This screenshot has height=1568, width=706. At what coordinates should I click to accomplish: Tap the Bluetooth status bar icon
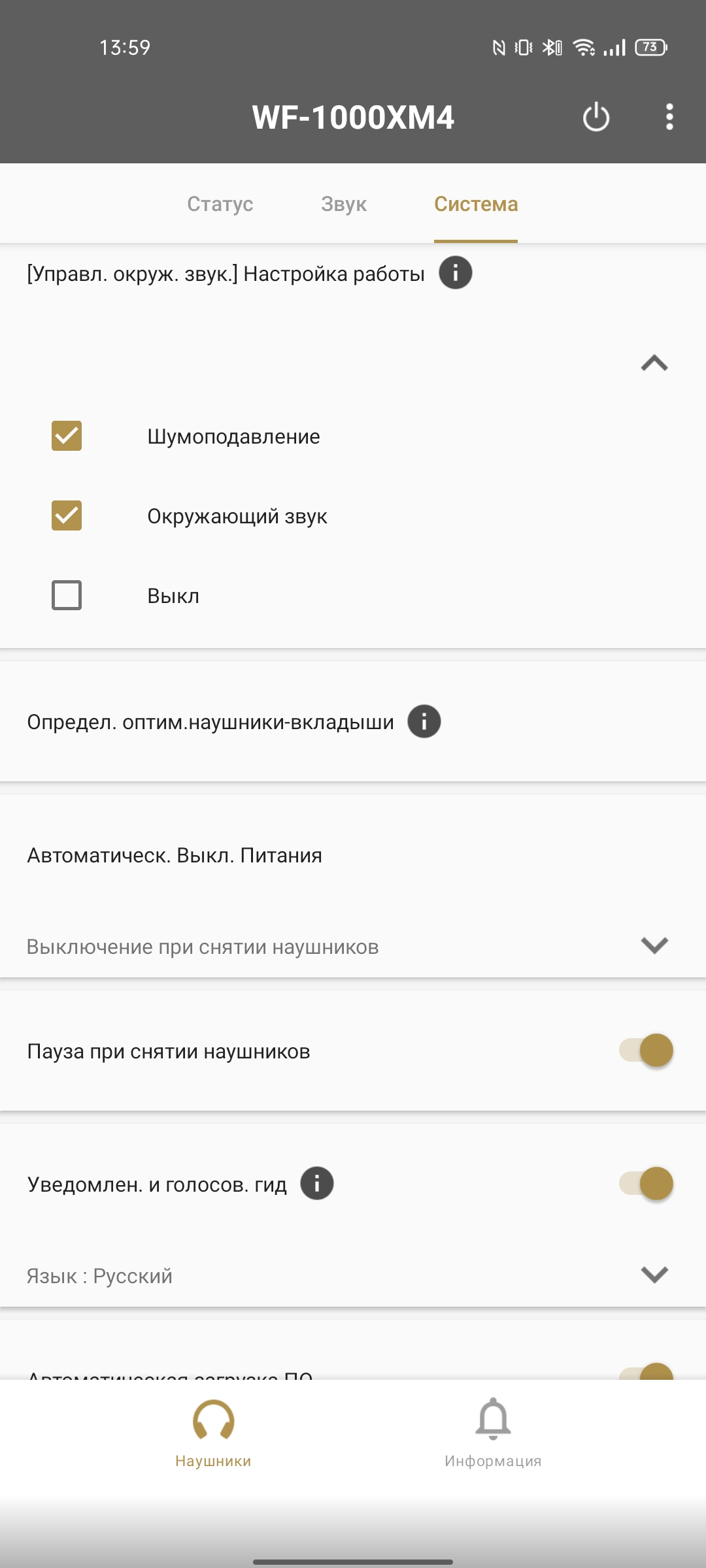point(552,47)
